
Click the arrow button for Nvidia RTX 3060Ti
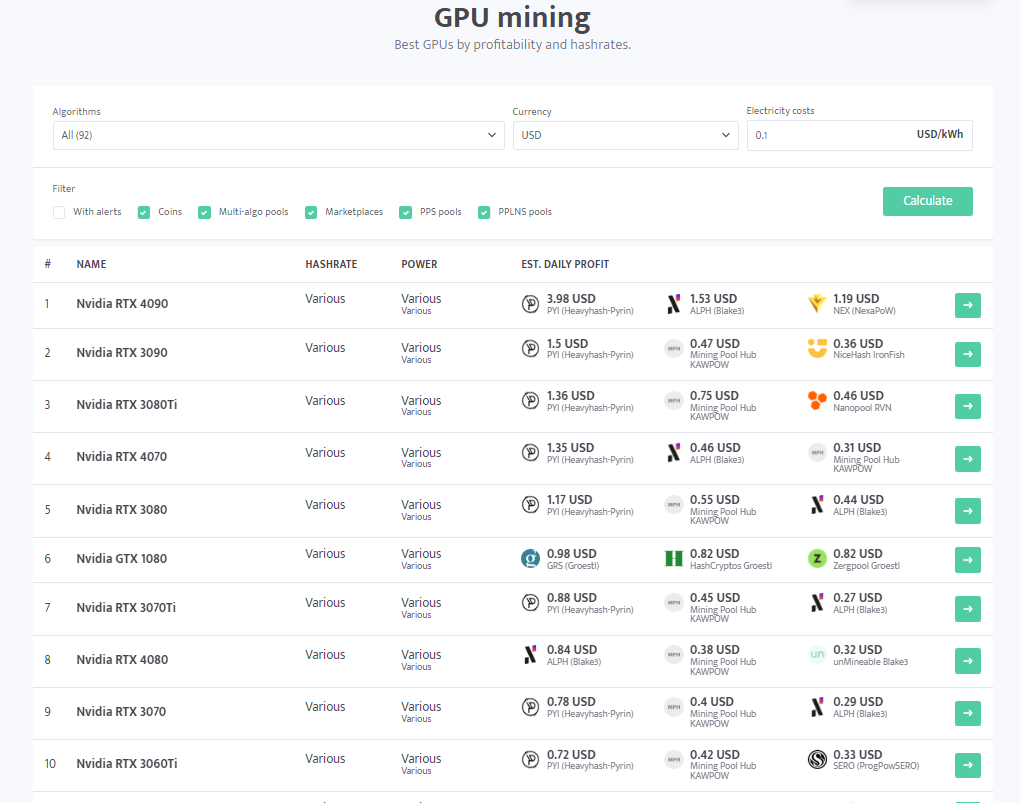967,765
